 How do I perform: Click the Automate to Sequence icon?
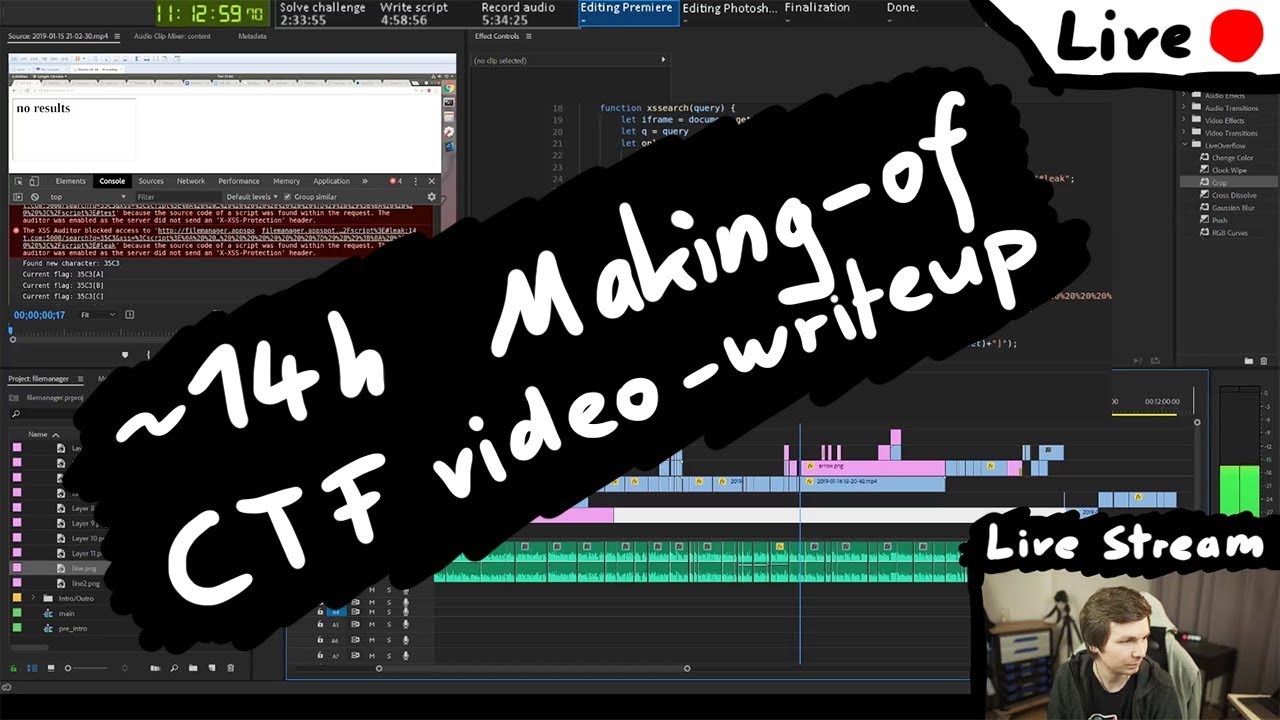pos(155,667)
